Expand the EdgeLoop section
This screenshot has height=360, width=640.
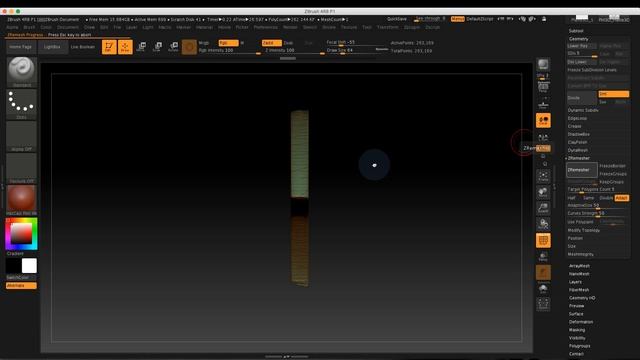coord(577,118)
